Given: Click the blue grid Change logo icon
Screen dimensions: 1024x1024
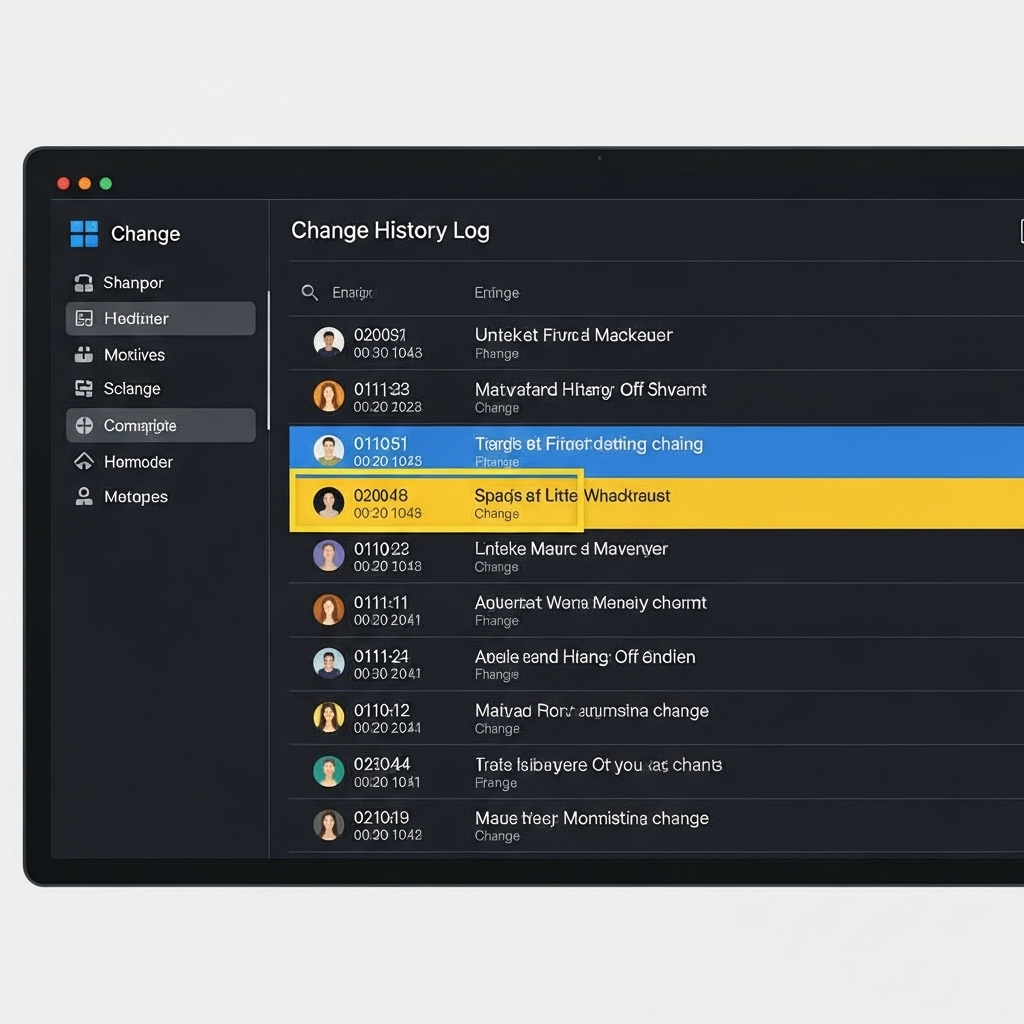Looking at the screenshot, I should point(84,234).
